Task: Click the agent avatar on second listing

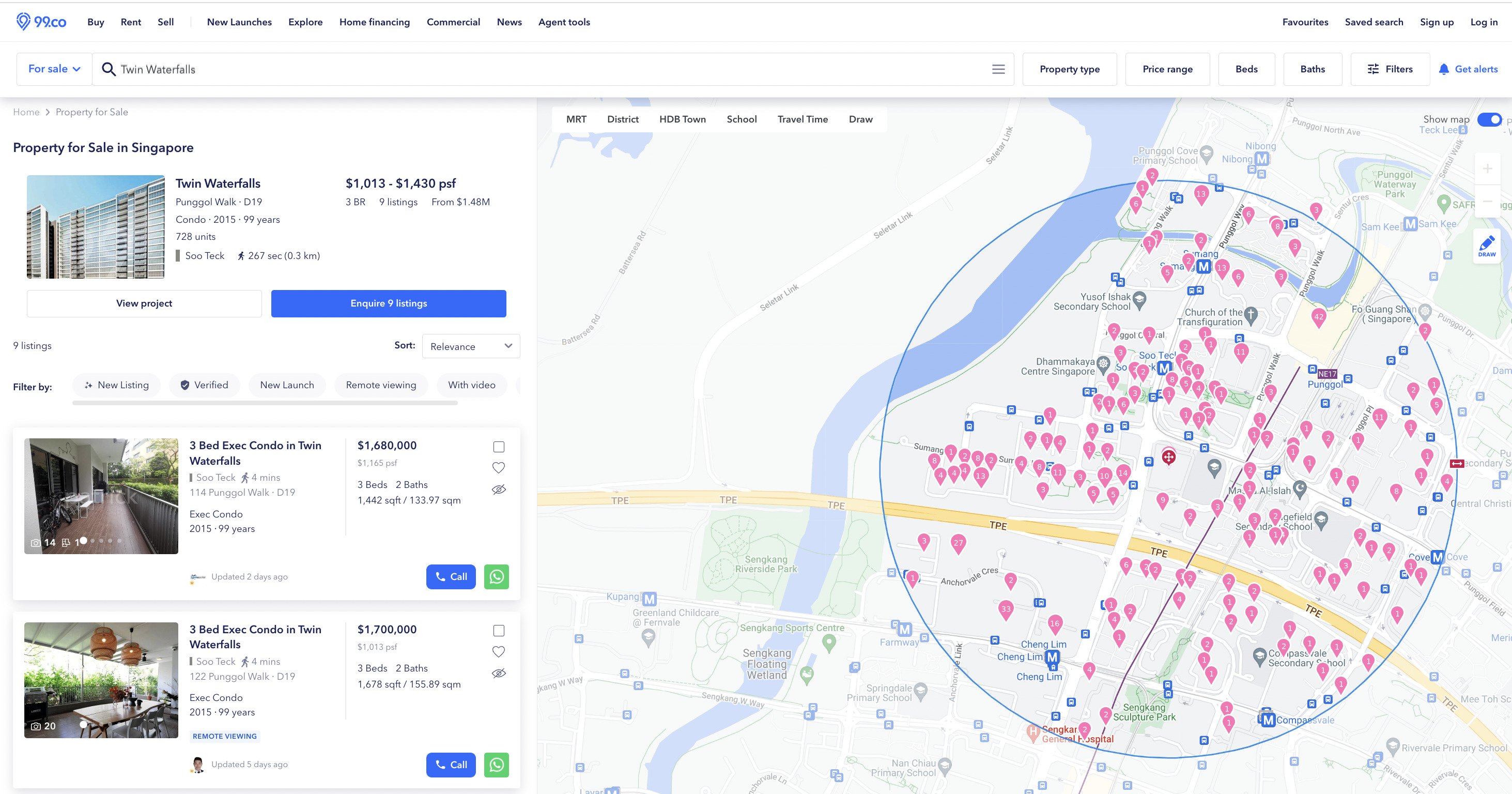Action: [x=198, y=764]
